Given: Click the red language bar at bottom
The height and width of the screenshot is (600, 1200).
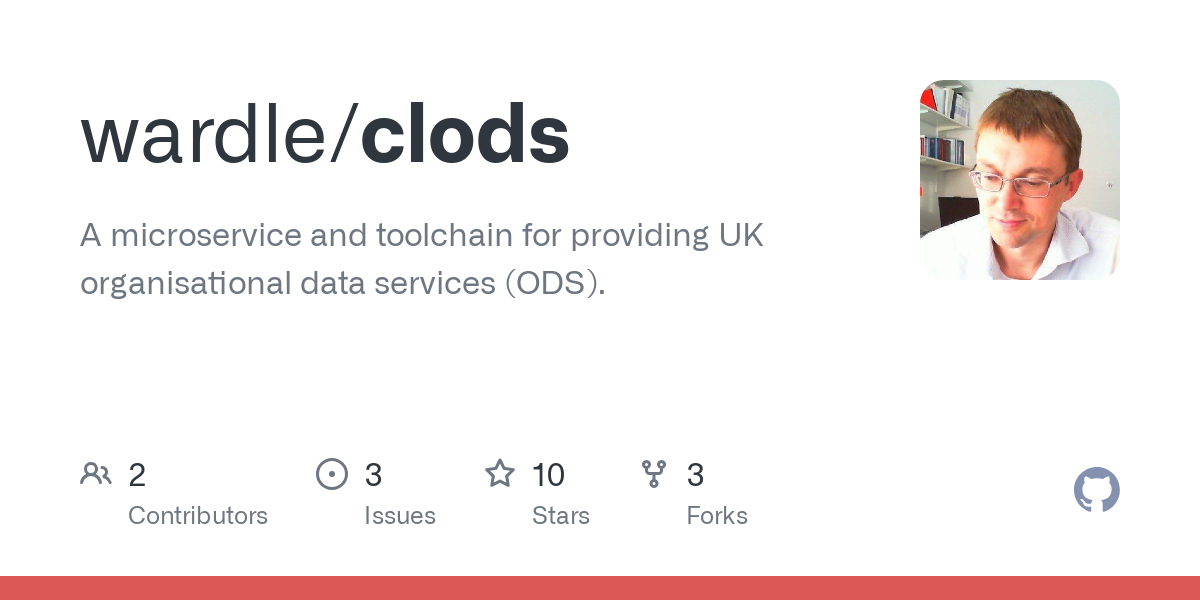Looking at the screenshot, I should pos(600,588).
